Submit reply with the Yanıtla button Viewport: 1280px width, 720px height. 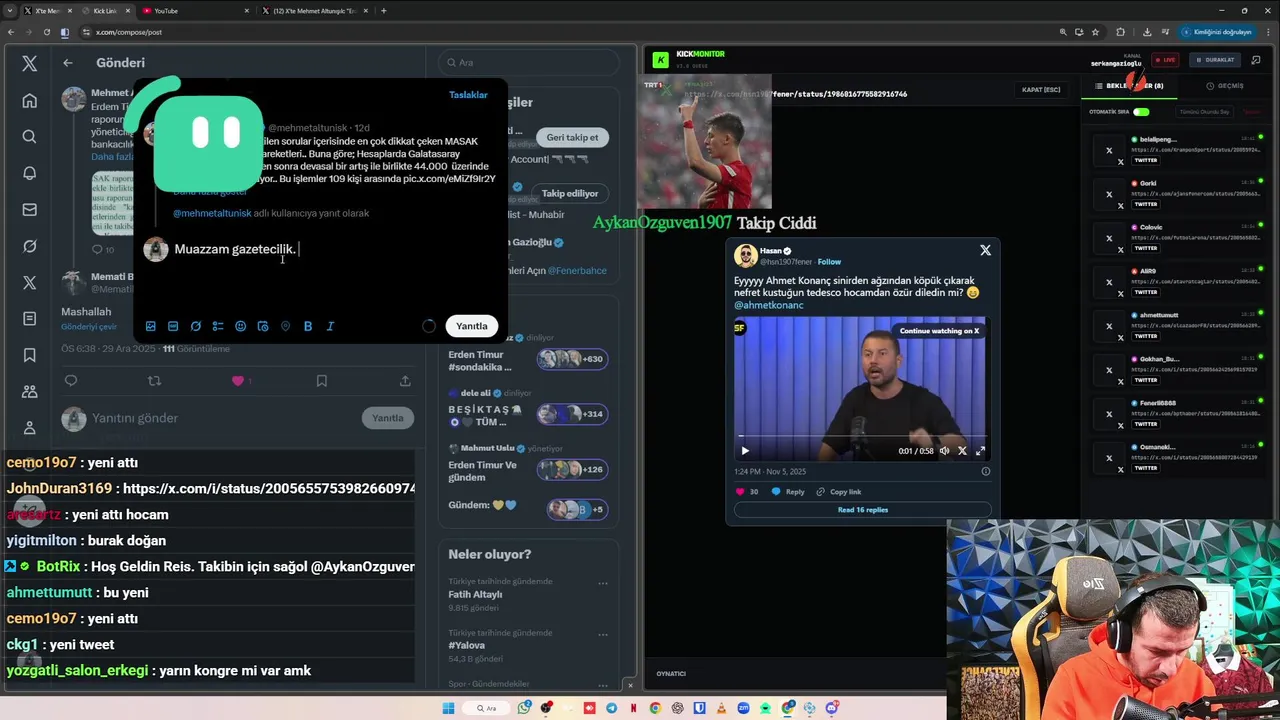click(x=472, y=326)
